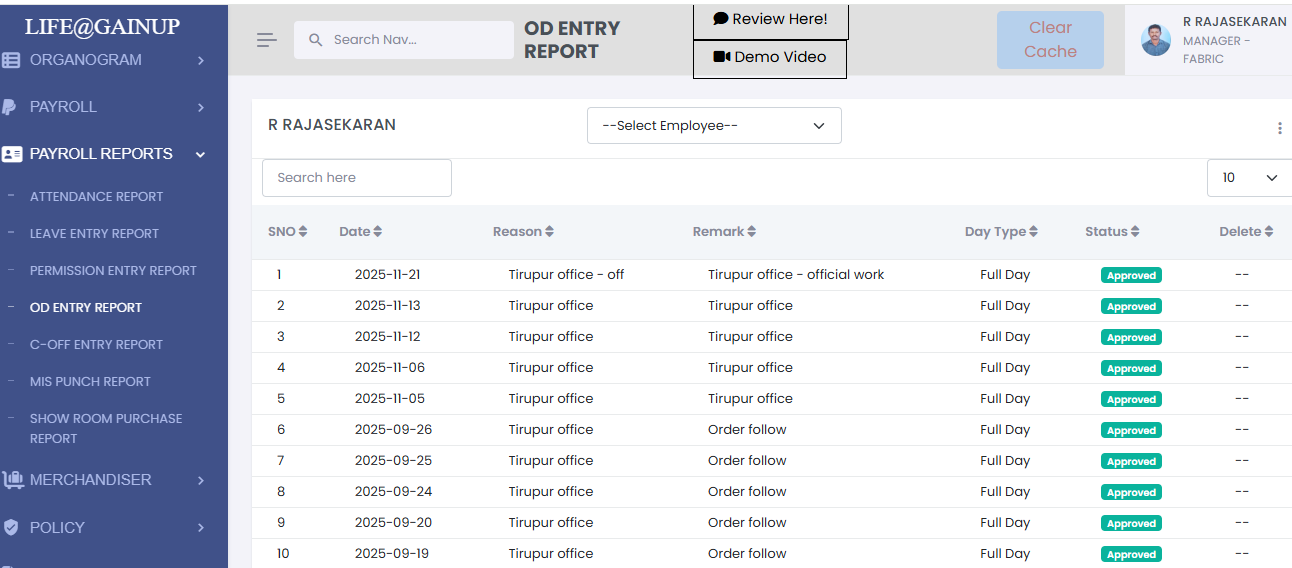
Task: Open the Select Employee dropdown
Action: click(713, 126)
